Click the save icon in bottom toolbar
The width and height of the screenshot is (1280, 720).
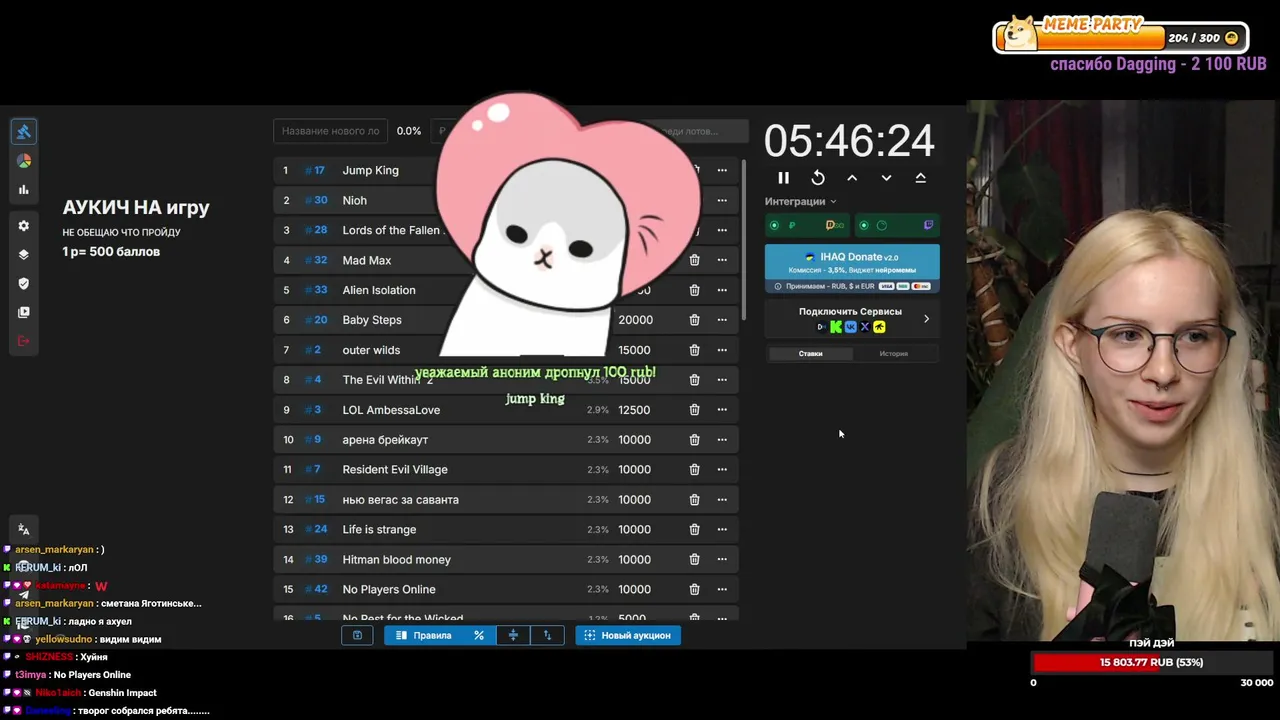(357, 635)
